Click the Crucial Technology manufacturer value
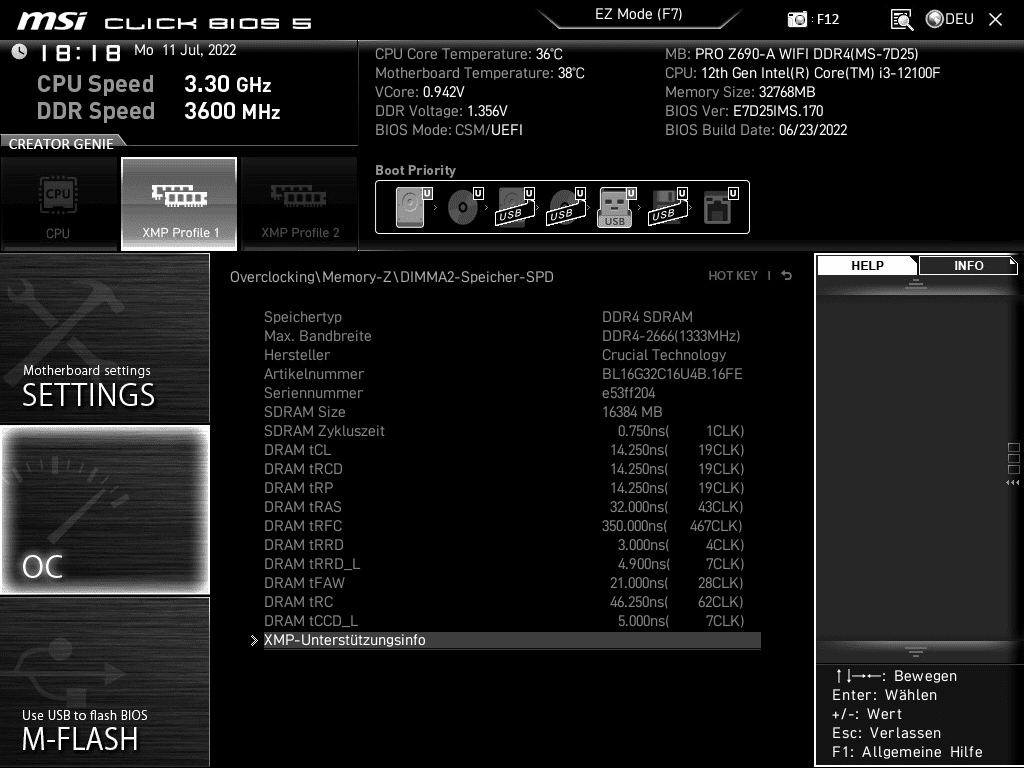The width and height of the screenshot is (1024, 768). [664, 355]
